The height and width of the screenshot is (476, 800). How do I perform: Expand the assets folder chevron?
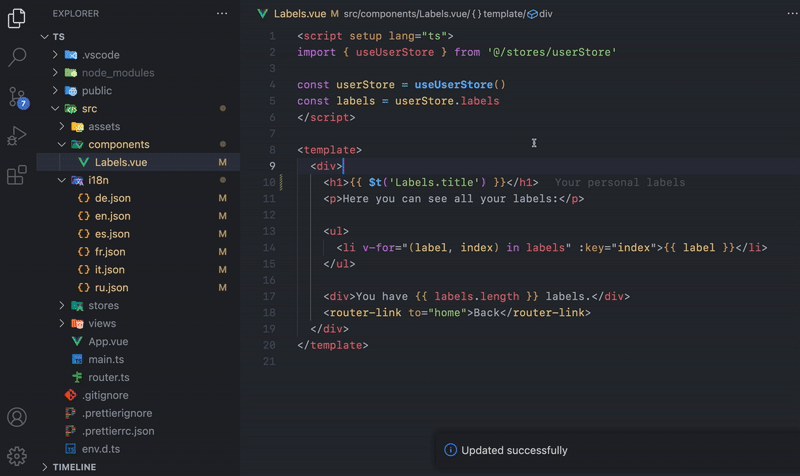[62, 126]
